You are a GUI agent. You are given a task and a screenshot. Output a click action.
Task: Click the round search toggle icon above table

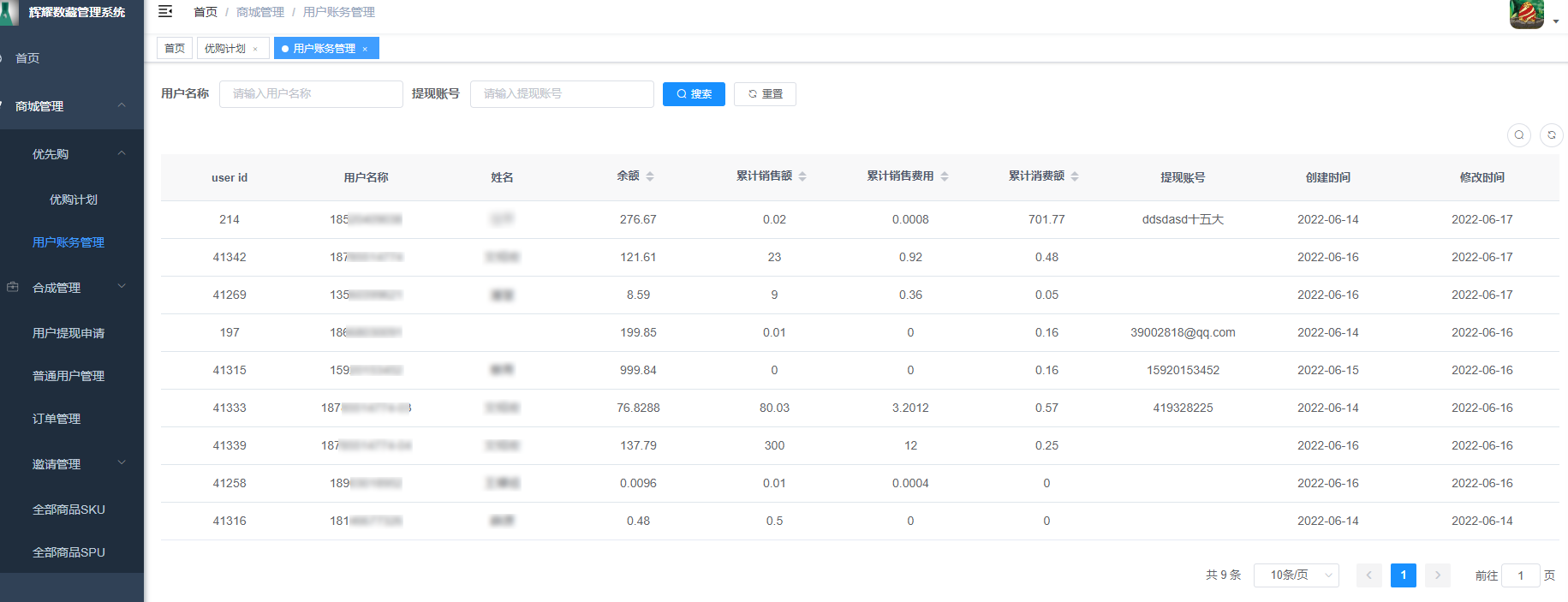[1518, 135]
